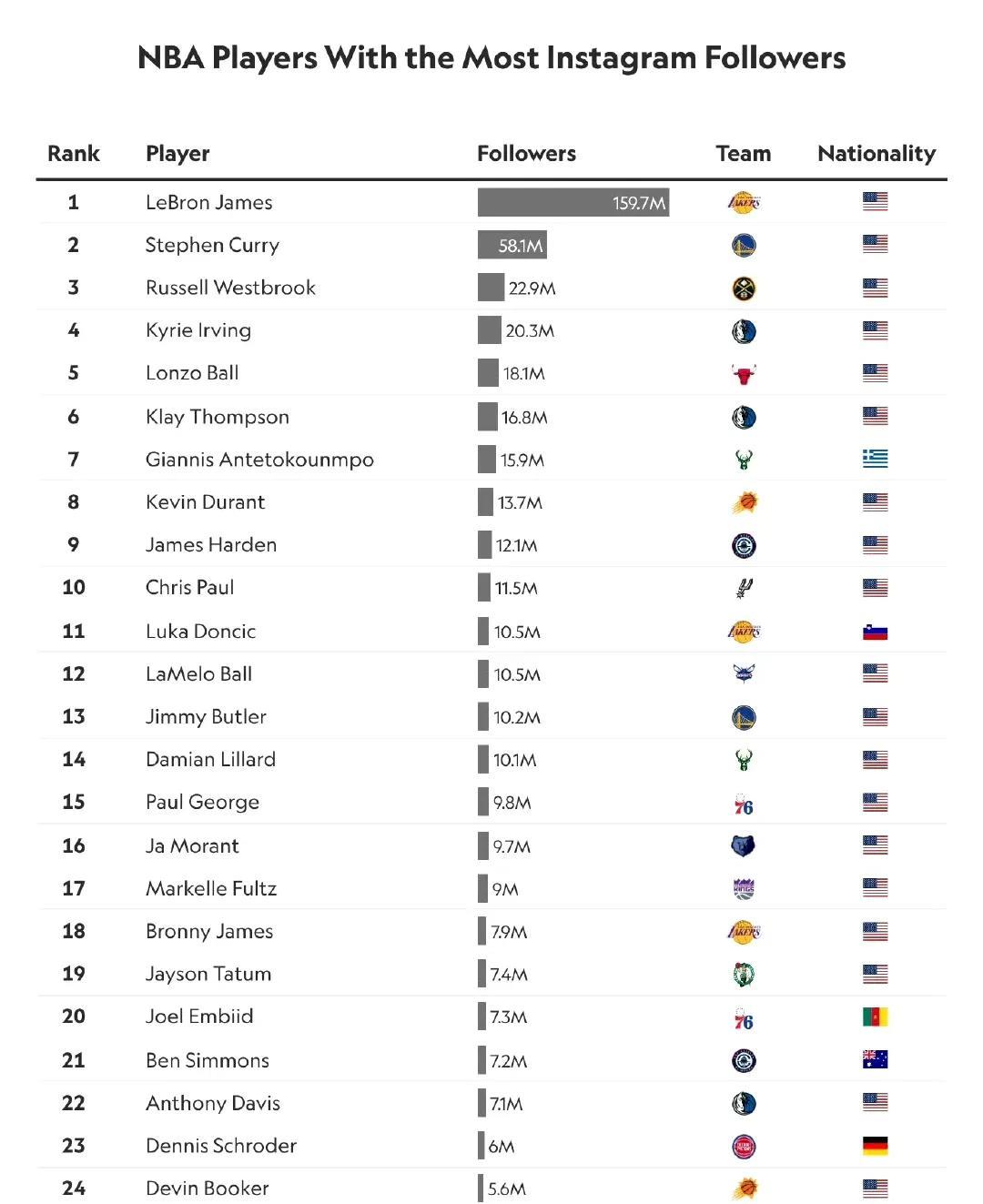Click the Celtics logo beside Jayson Tatum
This screenshot has height=1204, width=983.
pos(744,975)
